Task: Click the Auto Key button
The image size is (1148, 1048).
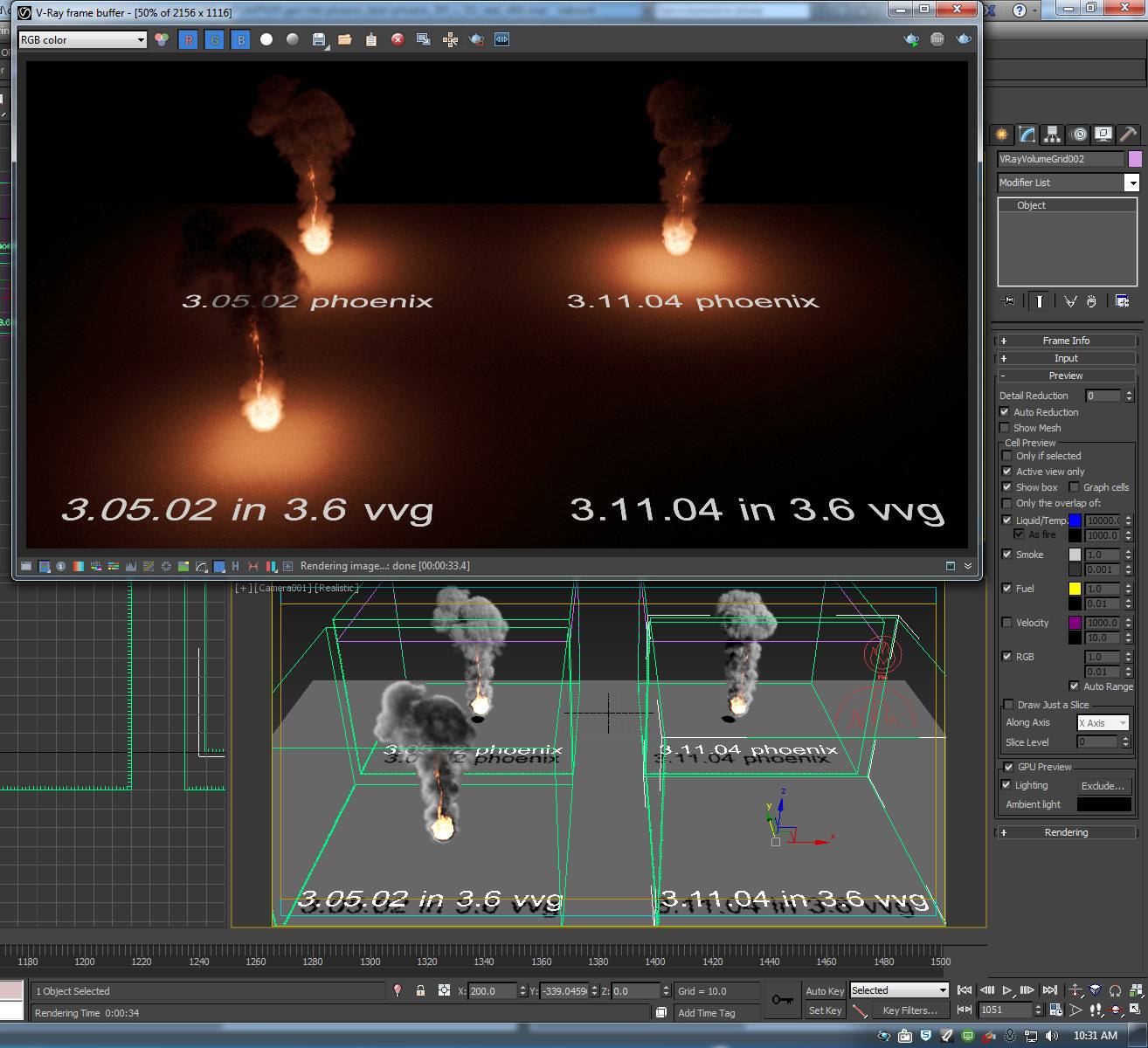Action: (x=825, y=991)
